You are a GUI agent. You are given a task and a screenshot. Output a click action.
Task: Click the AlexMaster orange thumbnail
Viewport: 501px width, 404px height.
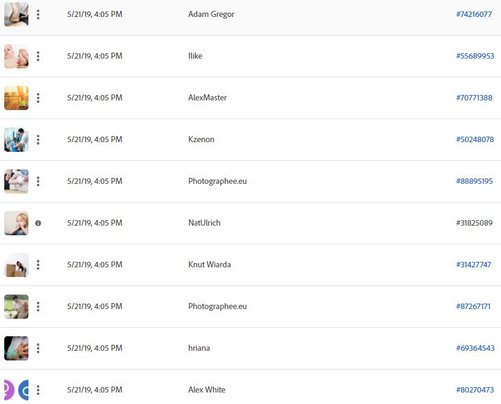(16, 98)
